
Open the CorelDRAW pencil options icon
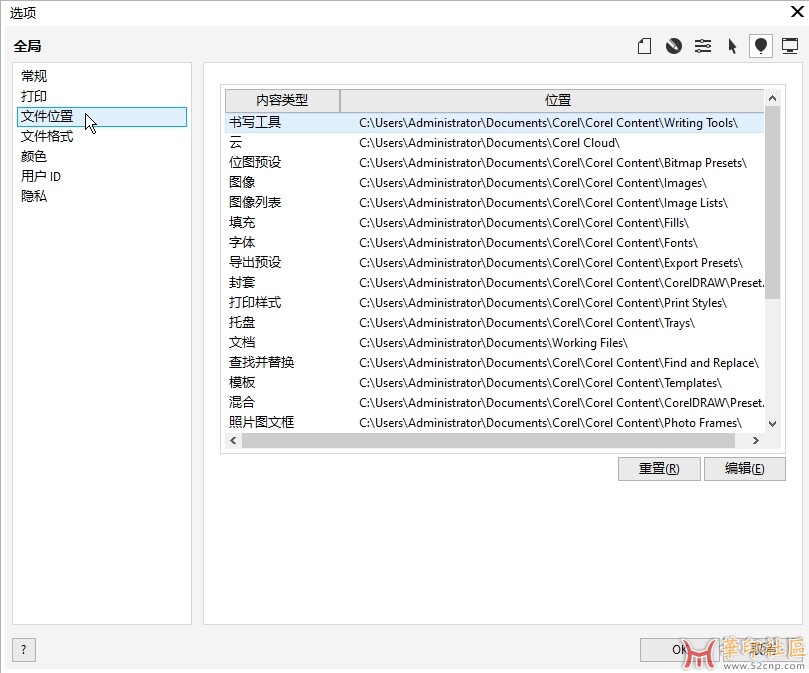(674, 46)
